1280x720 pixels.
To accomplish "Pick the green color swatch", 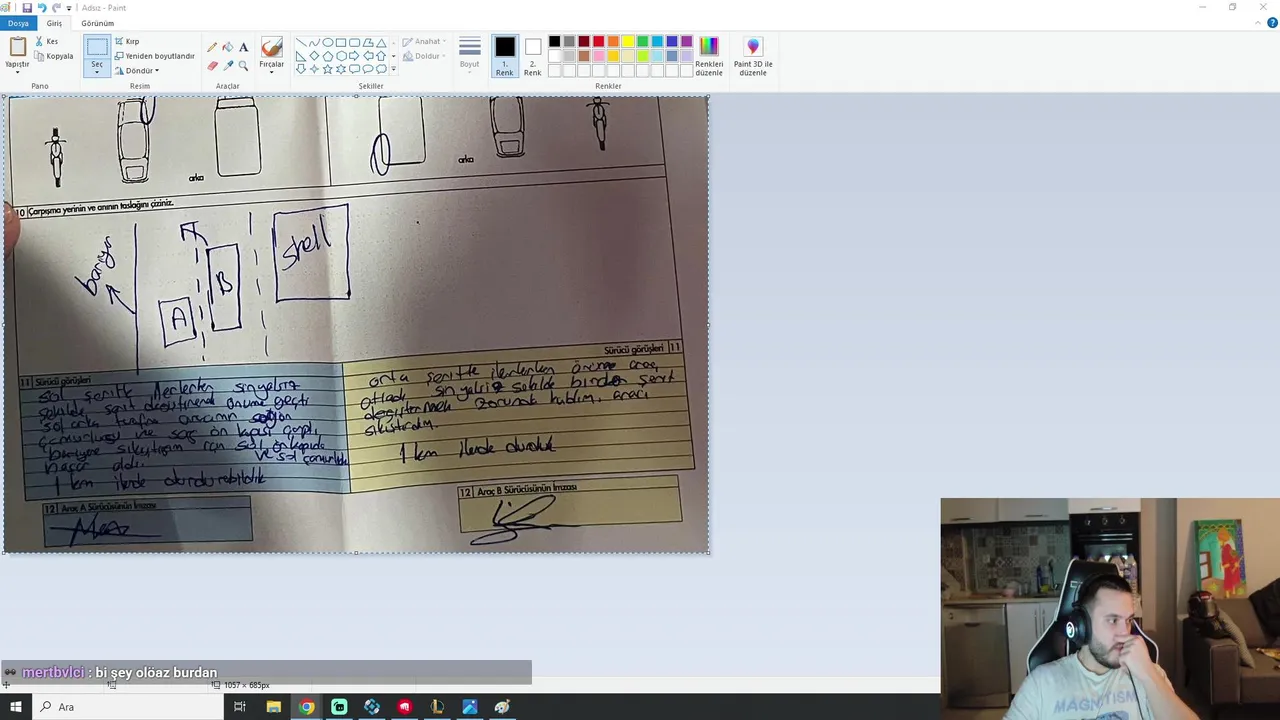I will click(642, 41).
